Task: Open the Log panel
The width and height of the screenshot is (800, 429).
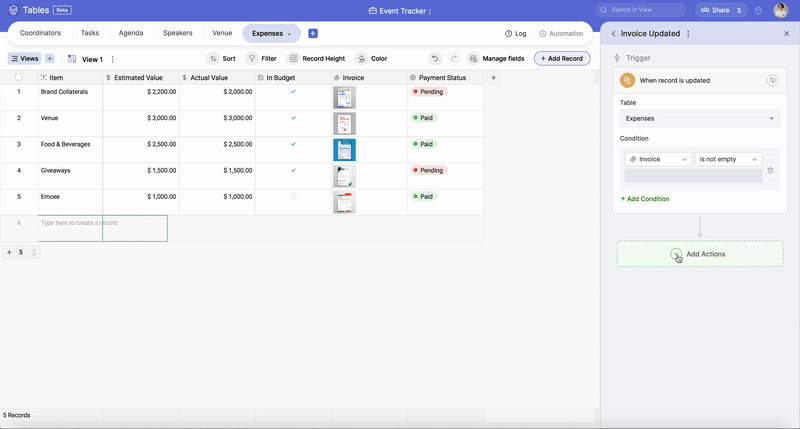Action: pyautogui.click(x=516, y=34)
